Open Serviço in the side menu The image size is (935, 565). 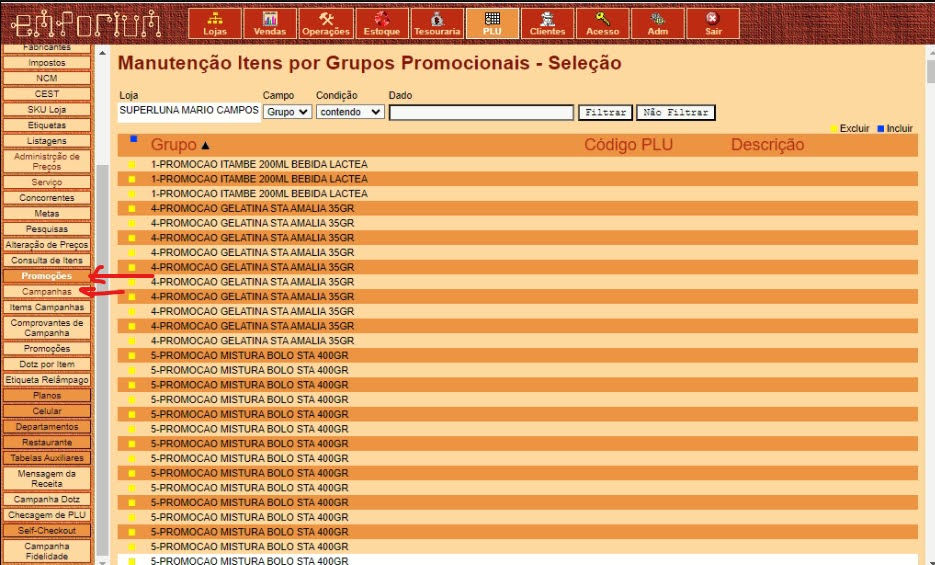[x=47, y=182]
